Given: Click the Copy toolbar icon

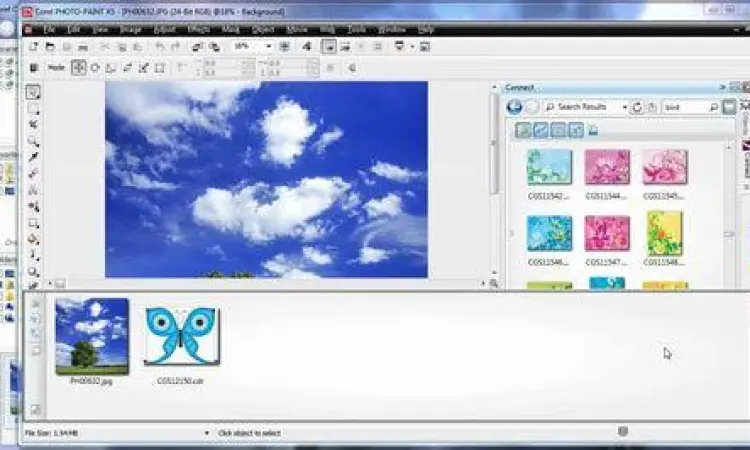Looking at the screenshot, I should 122,47.
